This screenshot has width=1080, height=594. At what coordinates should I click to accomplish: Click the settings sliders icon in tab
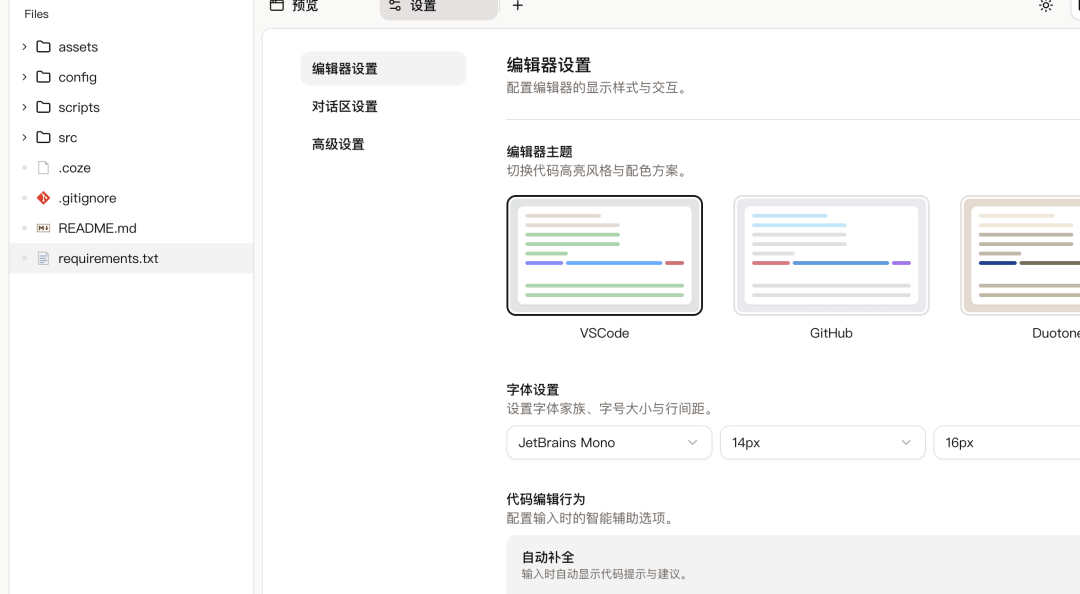click(x=395, y=6)
